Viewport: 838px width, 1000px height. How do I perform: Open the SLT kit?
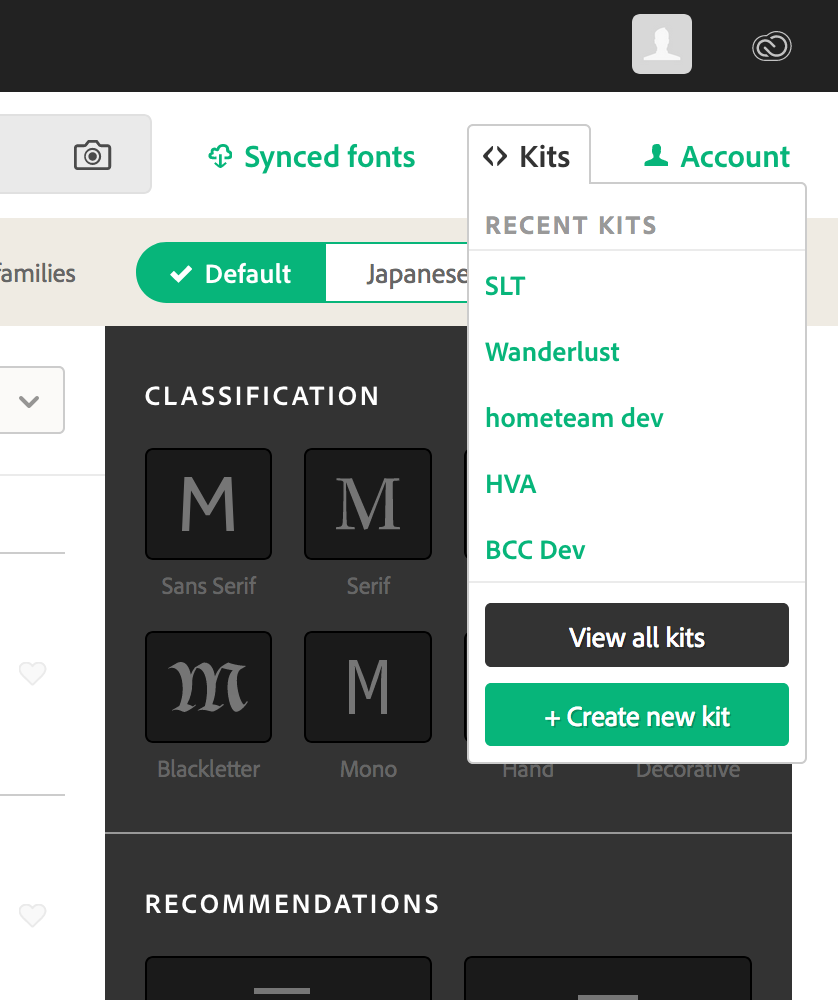(x=505, y=286)
